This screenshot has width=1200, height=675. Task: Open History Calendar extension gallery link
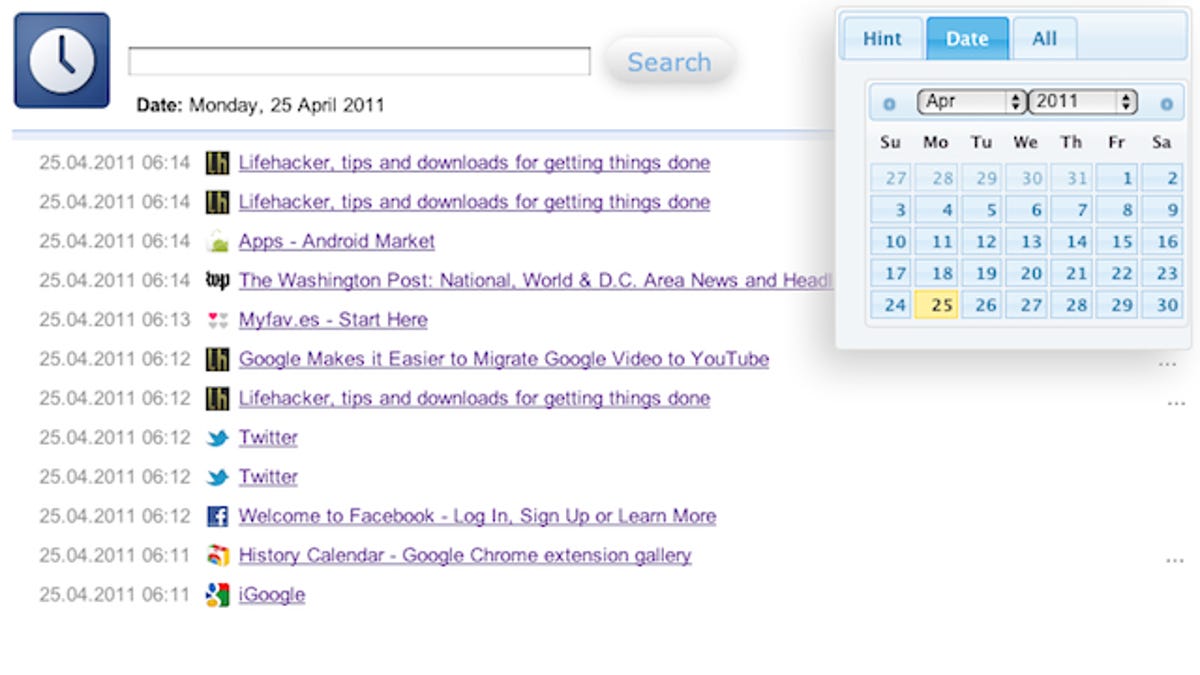coord(465,555)
